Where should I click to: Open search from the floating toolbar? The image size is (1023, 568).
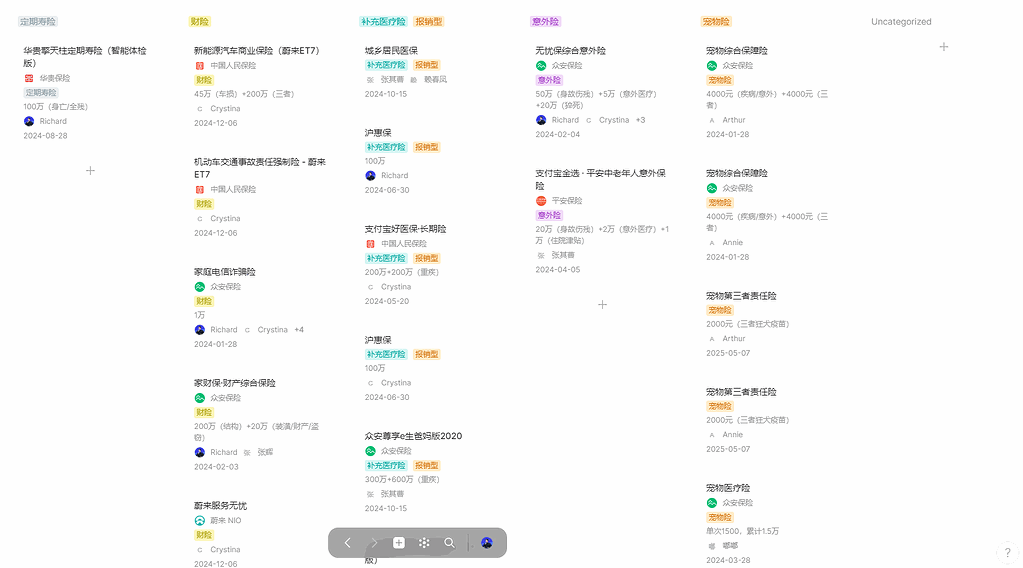coord(450,543)
